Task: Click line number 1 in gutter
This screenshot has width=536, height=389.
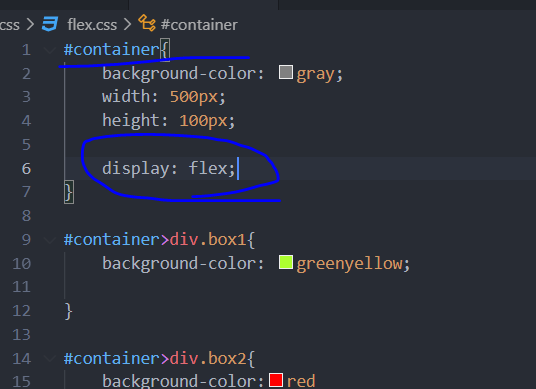Action: [26, 50]
